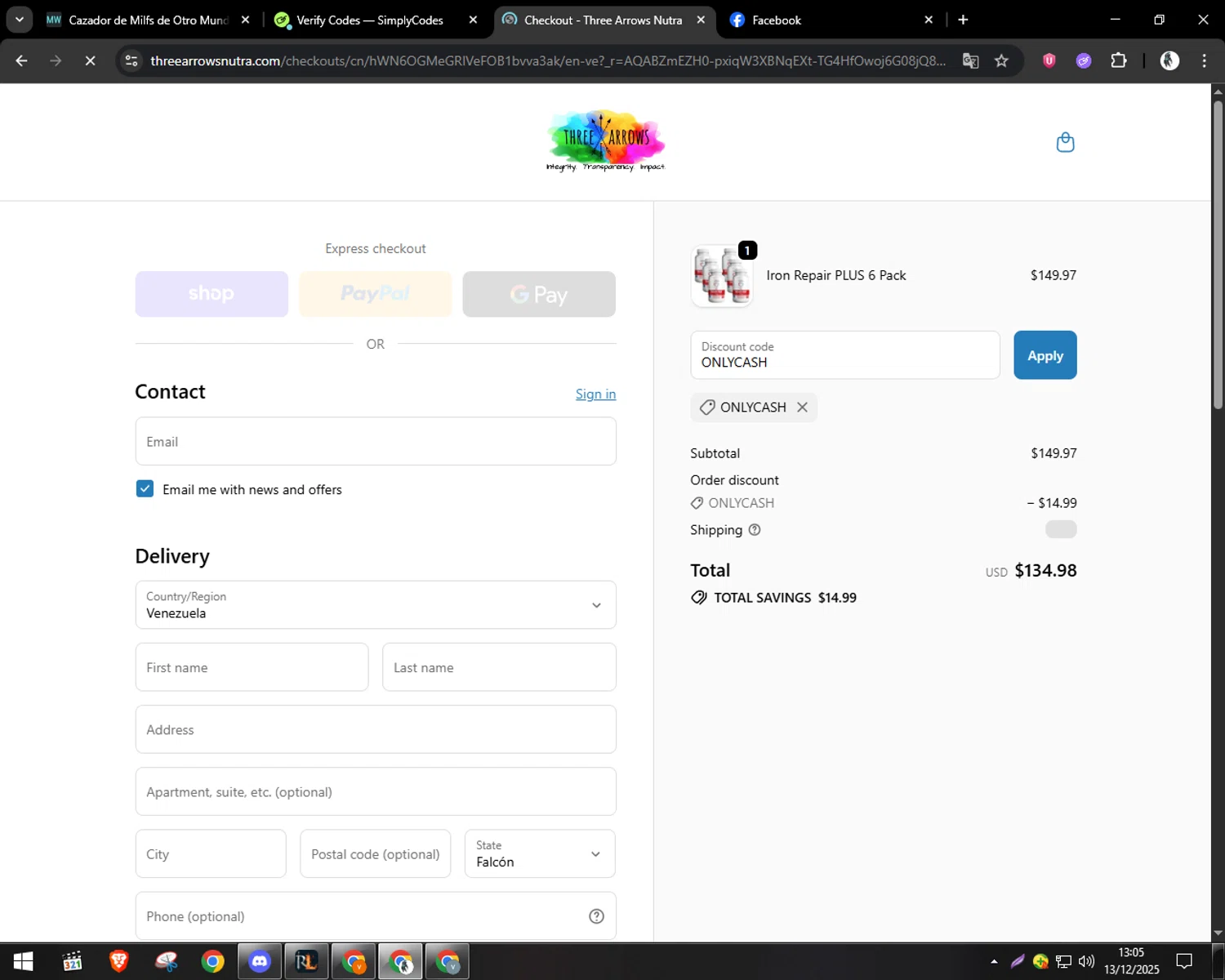Screen dimensions: 1225x980
Task: Open the tab search dropdown arrow
Action: (x=19, y=20)
